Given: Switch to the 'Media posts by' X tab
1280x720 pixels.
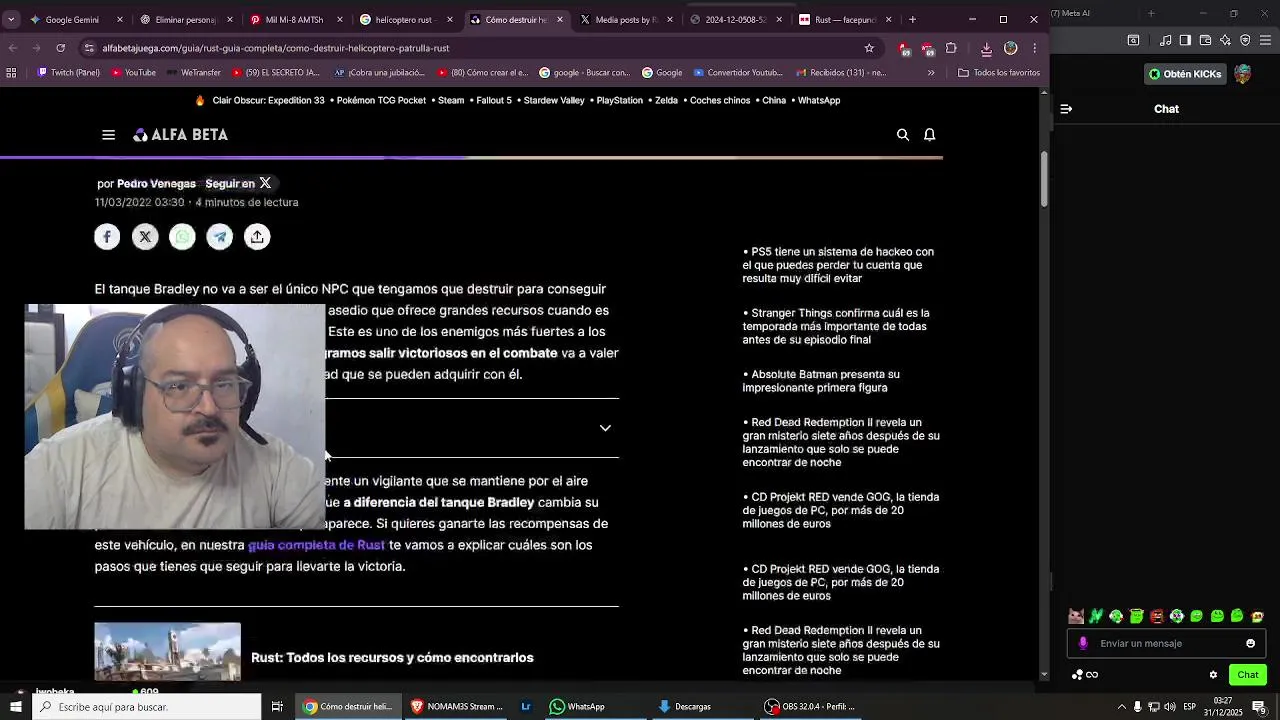Looking at the screenshot, I should tap(622, 19).
